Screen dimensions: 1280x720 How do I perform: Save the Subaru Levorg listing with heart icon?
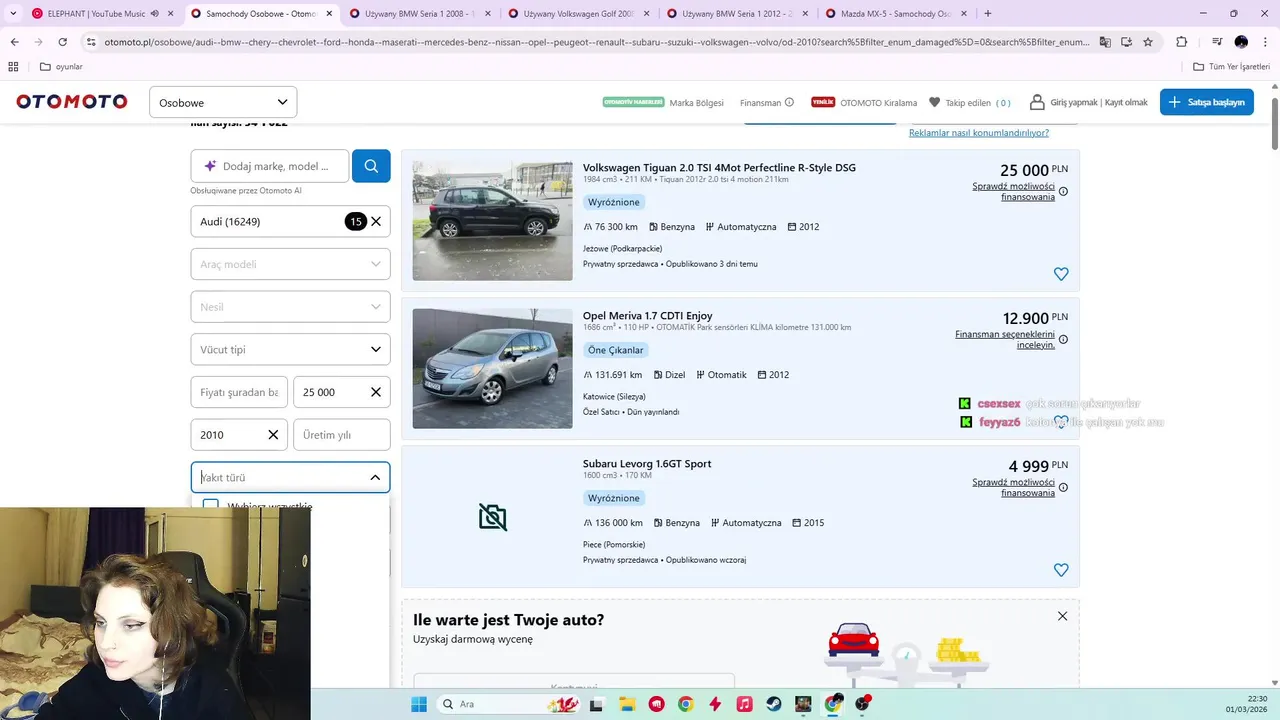(x=1061, y=570)
